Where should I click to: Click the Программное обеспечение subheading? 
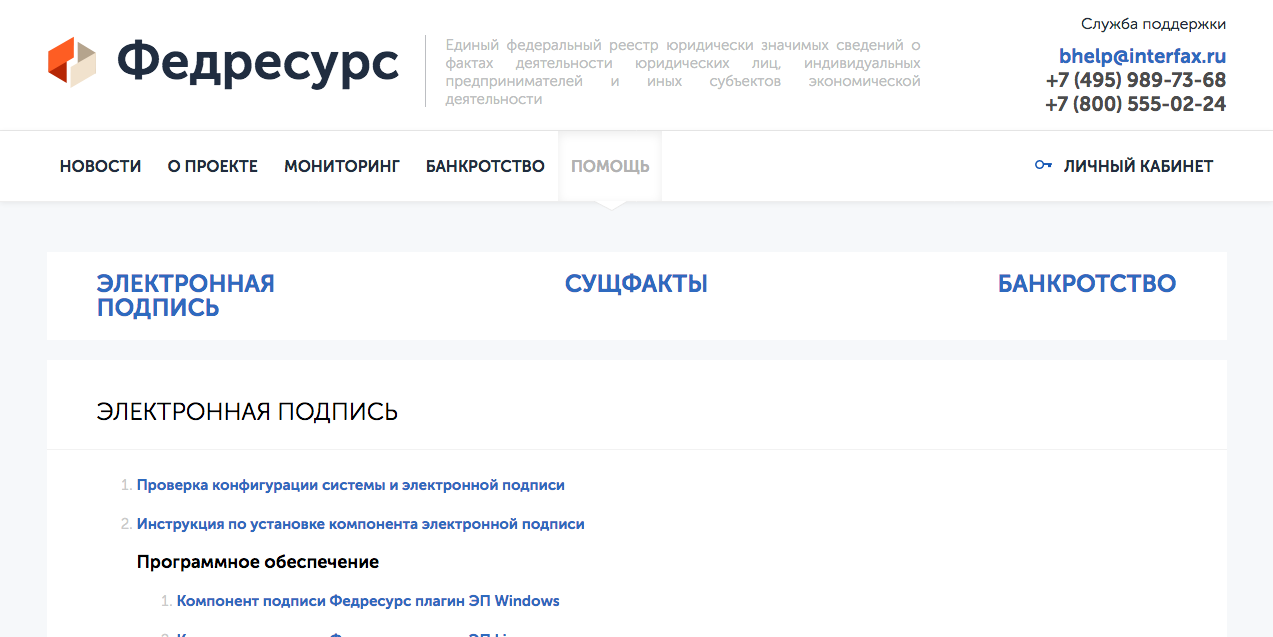coord(258,562)
